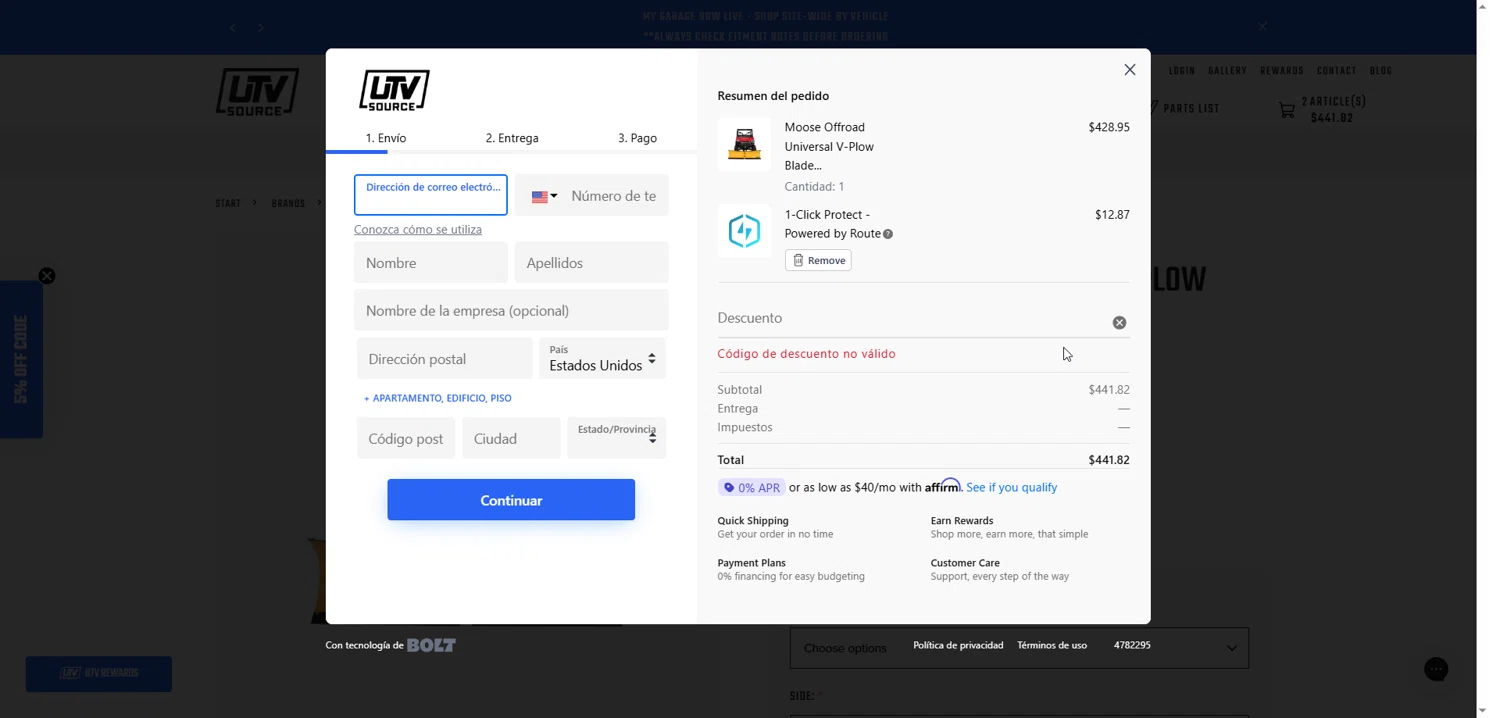Open the 'Conozca cómo se utiliza' link

(x=418, y=230)
